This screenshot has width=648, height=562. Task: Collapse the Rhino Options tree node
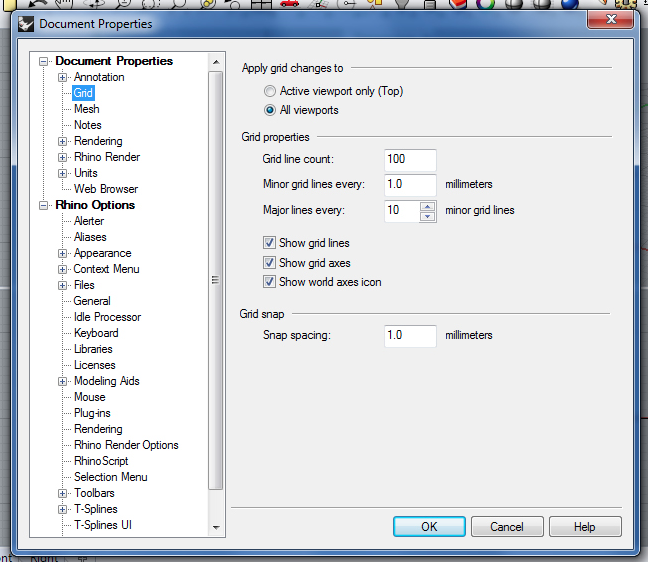pos(43,205)
